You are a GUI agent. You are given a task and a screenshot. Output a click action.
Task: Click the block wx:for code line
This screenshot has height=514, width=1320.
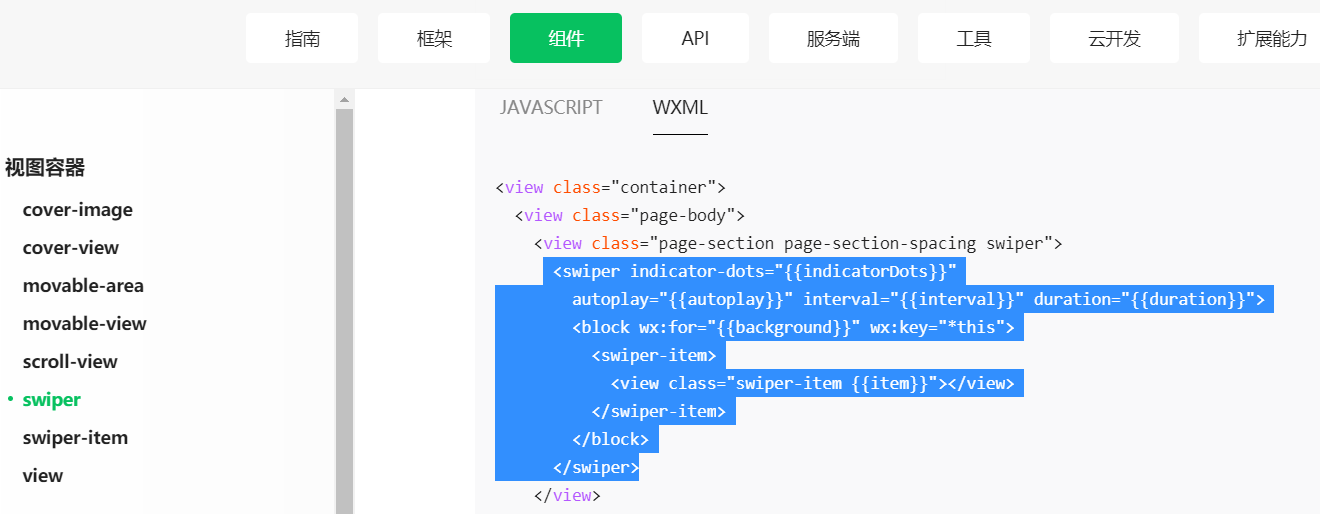[x=793, y=327]
